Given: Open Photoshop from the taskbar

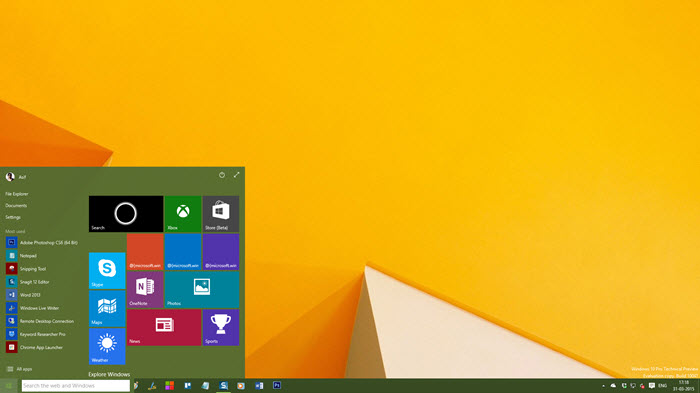Looking at the screenshot, I should click(x=277, y=385).
